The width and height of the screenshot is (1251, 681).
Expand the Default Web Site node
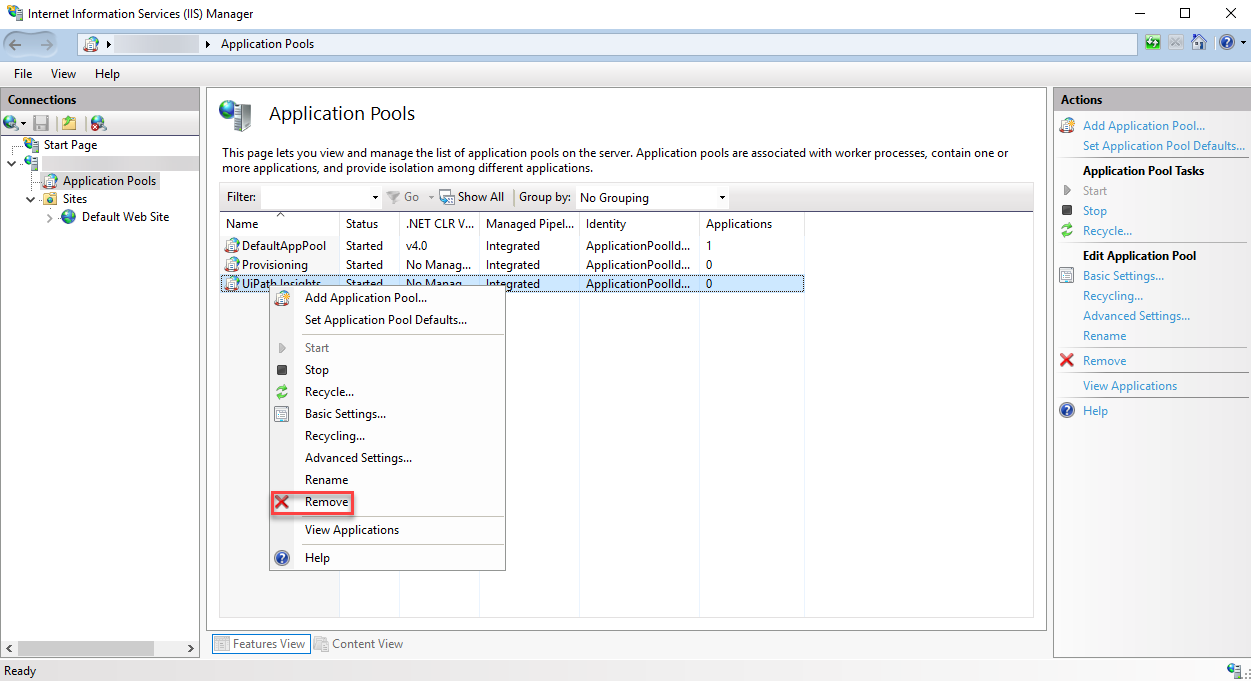[x=49, y=217]
